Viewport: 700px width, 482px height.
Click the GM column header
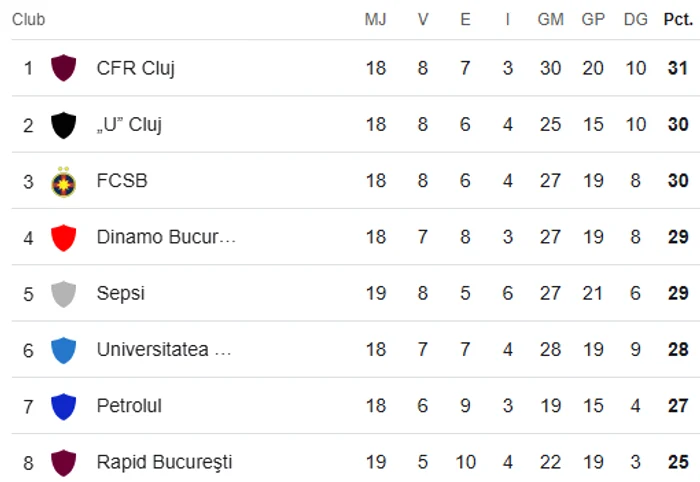pos(550,19)
